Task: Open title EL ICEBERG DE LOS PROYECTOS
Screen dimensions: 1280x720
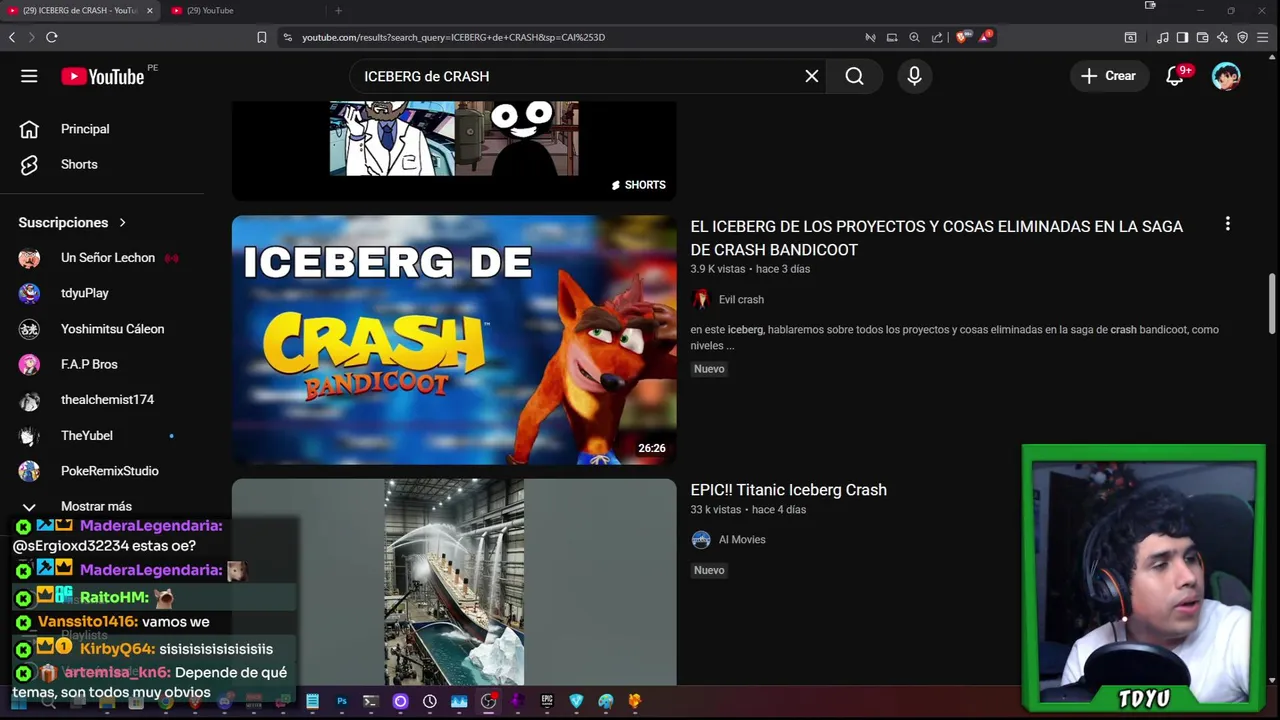Action: click(x=936, y=238)
